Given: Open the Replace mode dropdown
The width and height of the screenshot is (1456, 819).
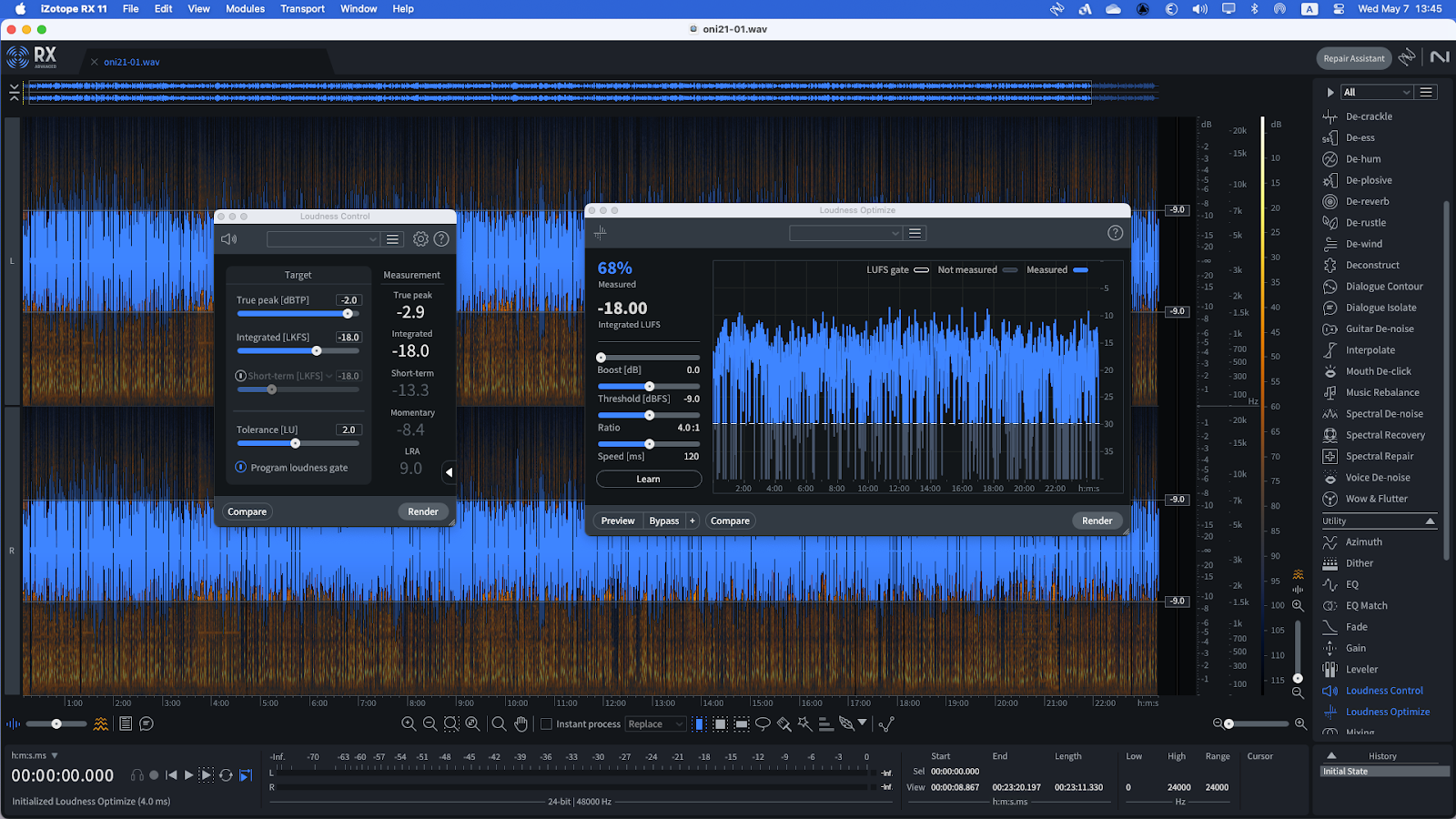Looking at the screenshot, I should [654, 724].
